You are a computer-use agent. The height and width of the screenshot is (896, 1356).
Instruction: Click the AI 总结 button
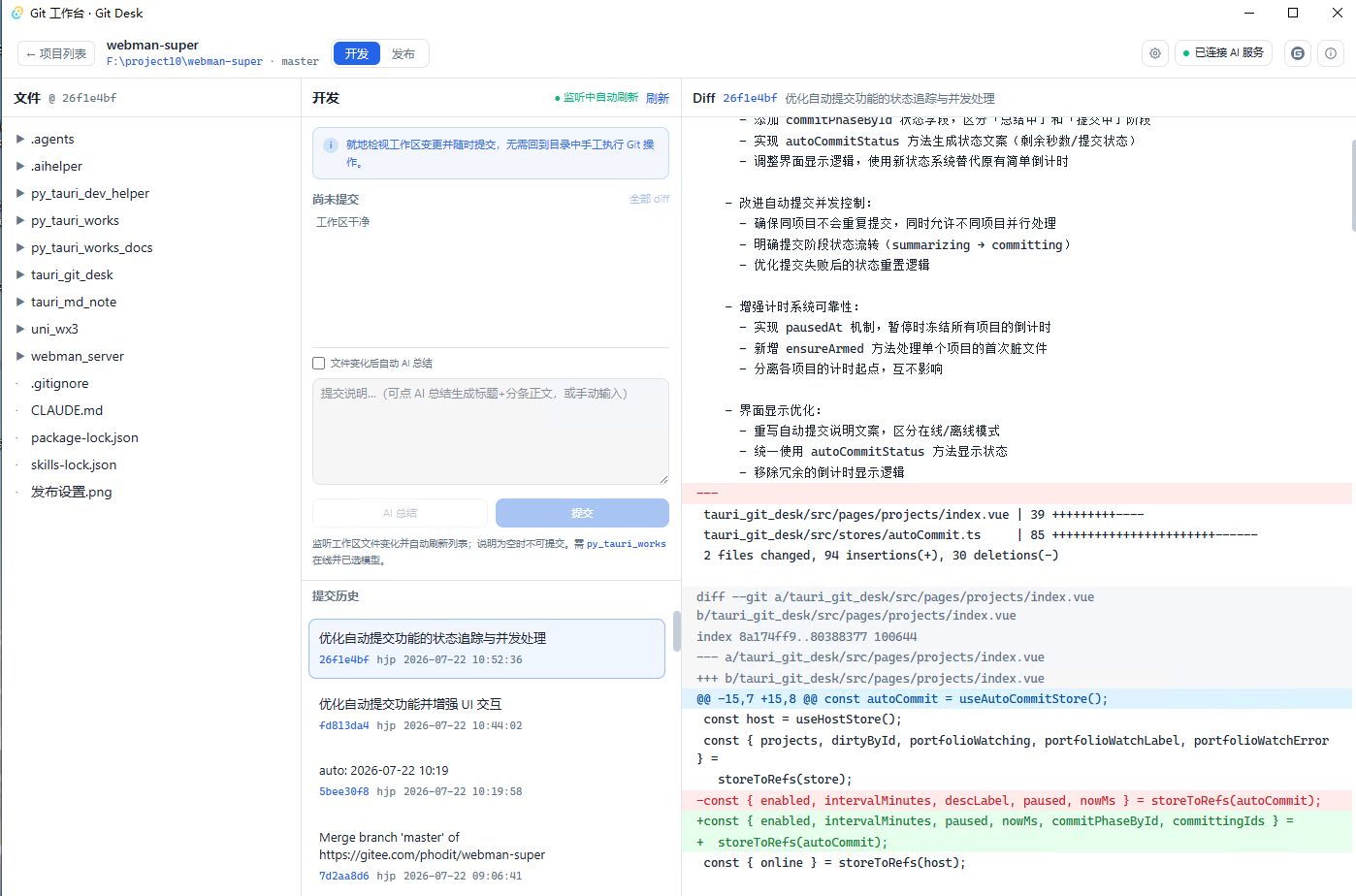[x=400, y=513]
